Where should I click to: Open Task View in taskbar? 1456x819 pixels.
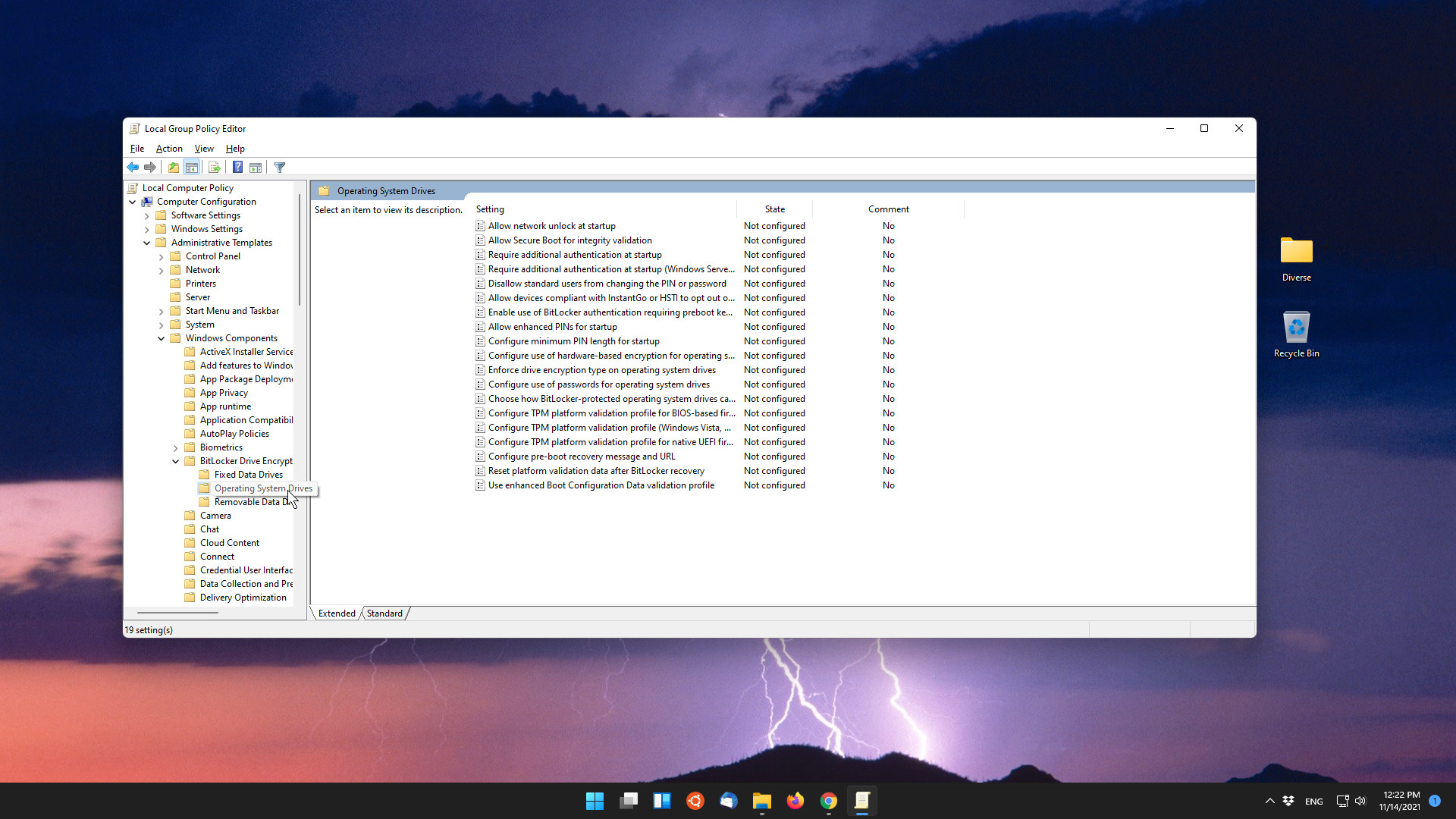click(629, 801)
